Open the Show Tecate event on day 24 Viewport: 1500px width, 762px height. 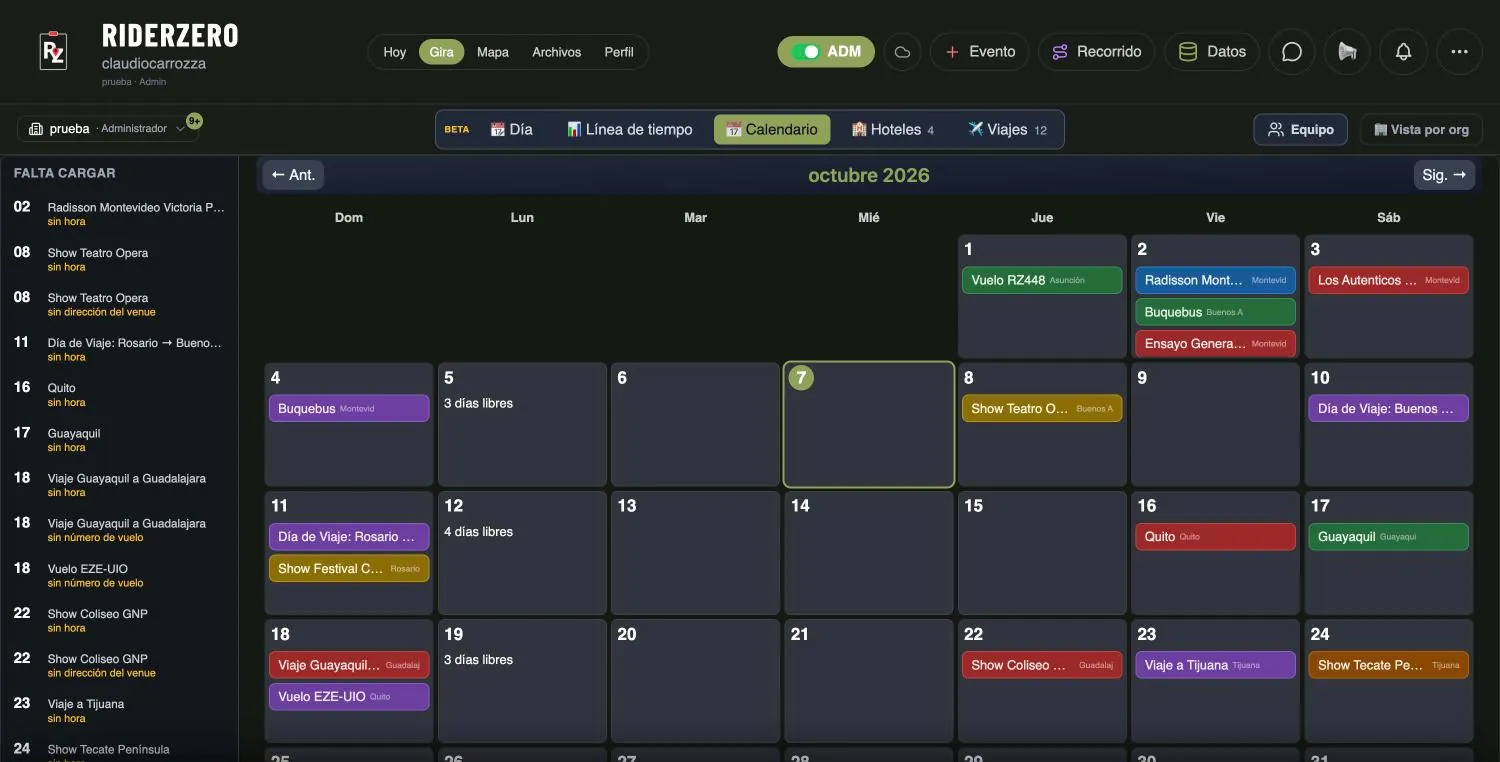pyautogui.click(x=1389, y=664)
